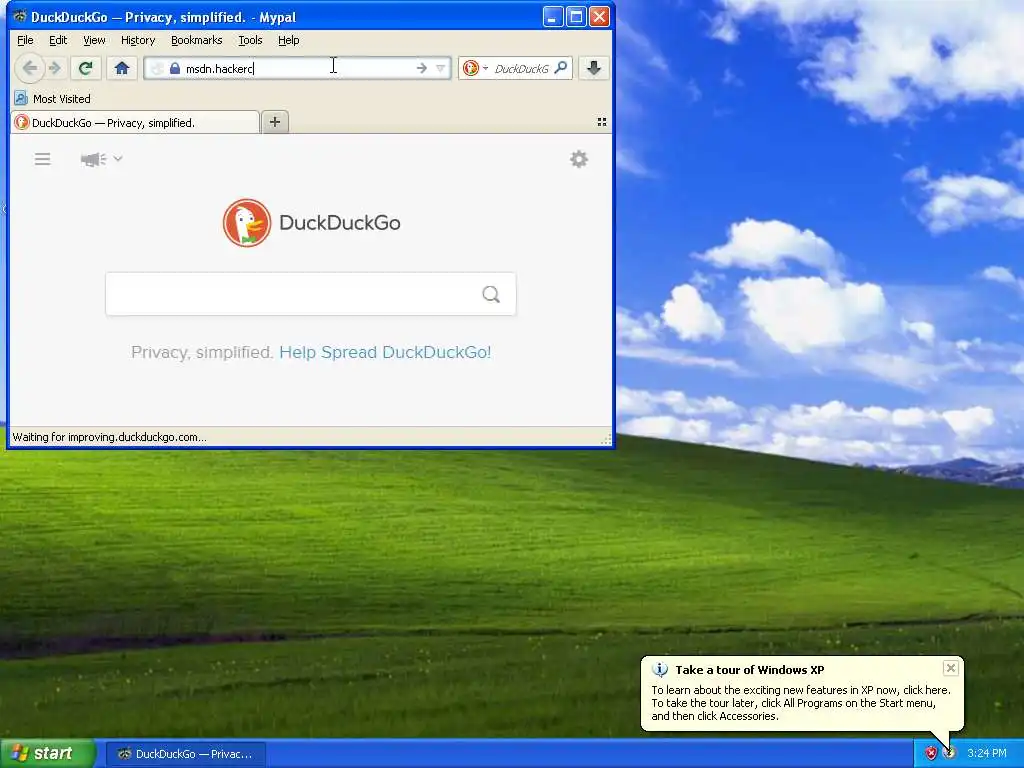Open the Help menu
The image size is (1024, 768).
click(289, 40)
